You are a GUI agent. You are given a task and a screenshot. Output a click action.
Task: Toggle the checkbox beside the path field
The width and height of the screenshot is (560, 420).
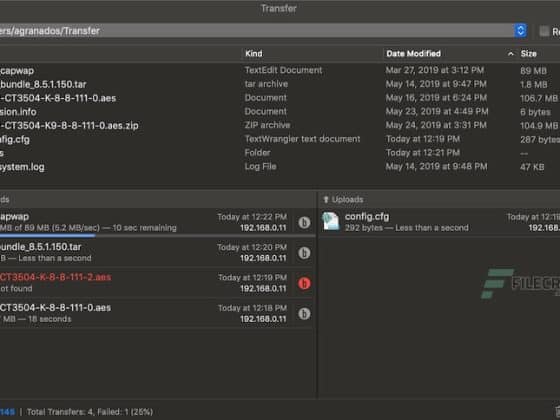point(544,31)
